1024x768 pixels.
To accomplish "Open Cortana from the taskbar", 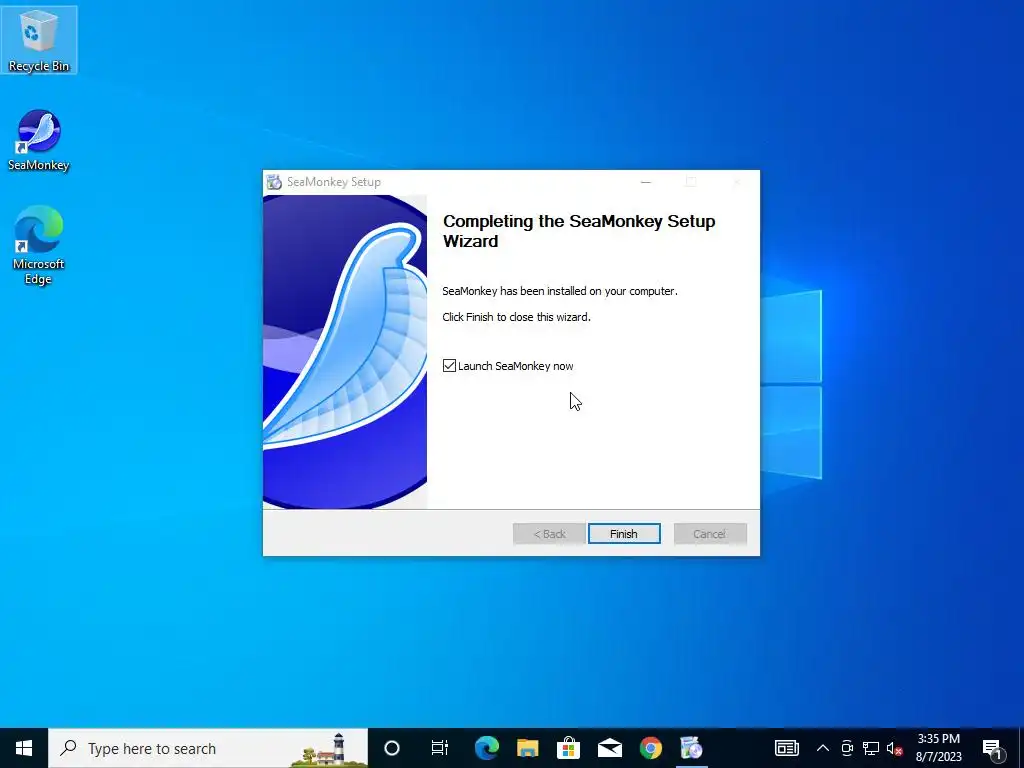I will [x=392, y=748].
